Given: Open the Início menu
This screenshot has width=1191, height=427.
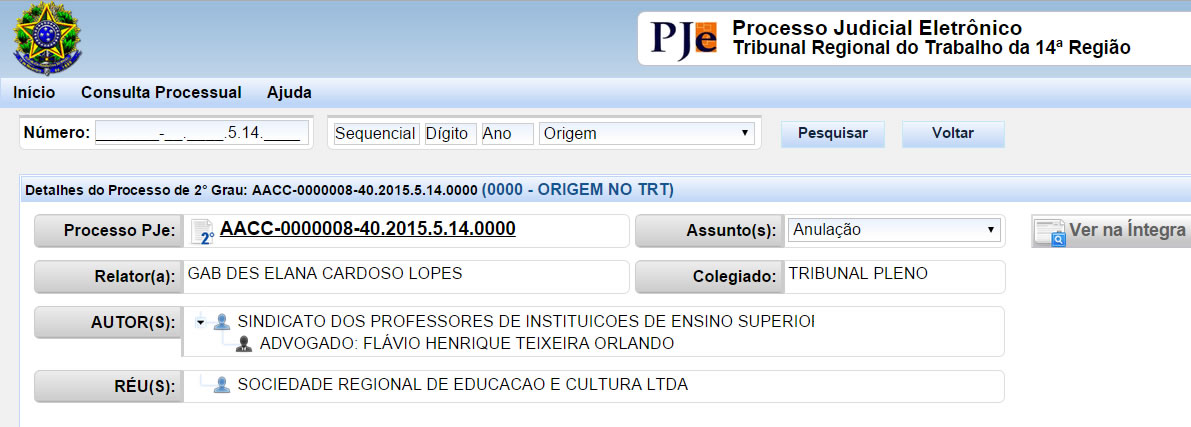Looking at the screenshot, I should click(34, 92).
